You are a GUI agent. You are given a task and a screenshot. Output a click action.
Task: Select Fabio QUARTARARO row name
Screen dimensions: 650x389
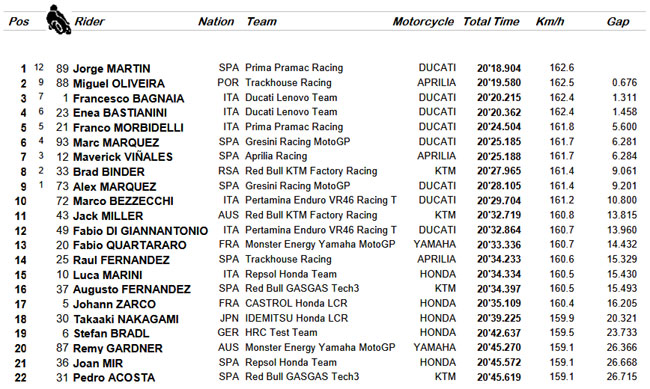tap(130, 245)
